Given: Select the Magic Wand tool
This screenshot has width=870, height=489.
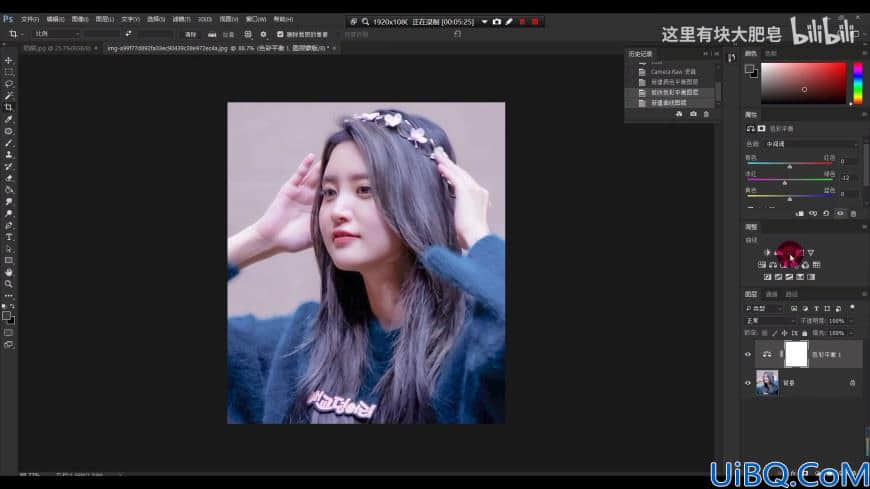Looking at the screenshot, I should coord(8,95).
